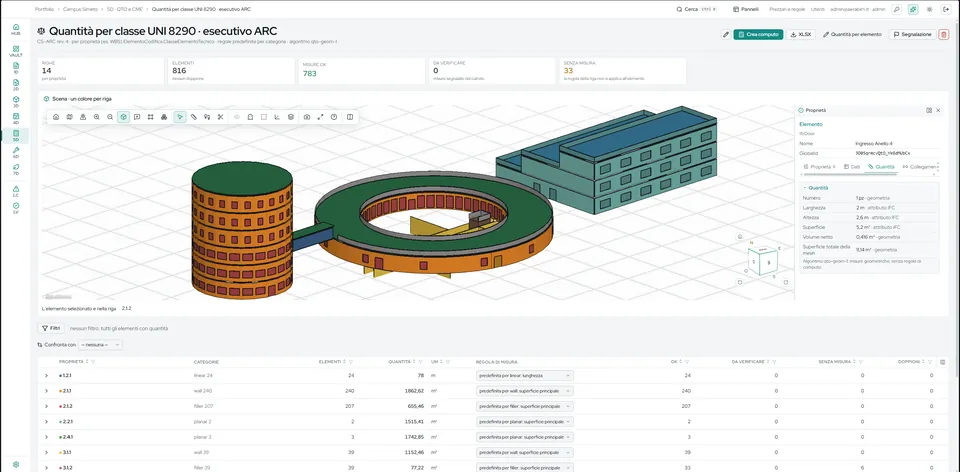Select the 7D module icon

coord(16,168)
